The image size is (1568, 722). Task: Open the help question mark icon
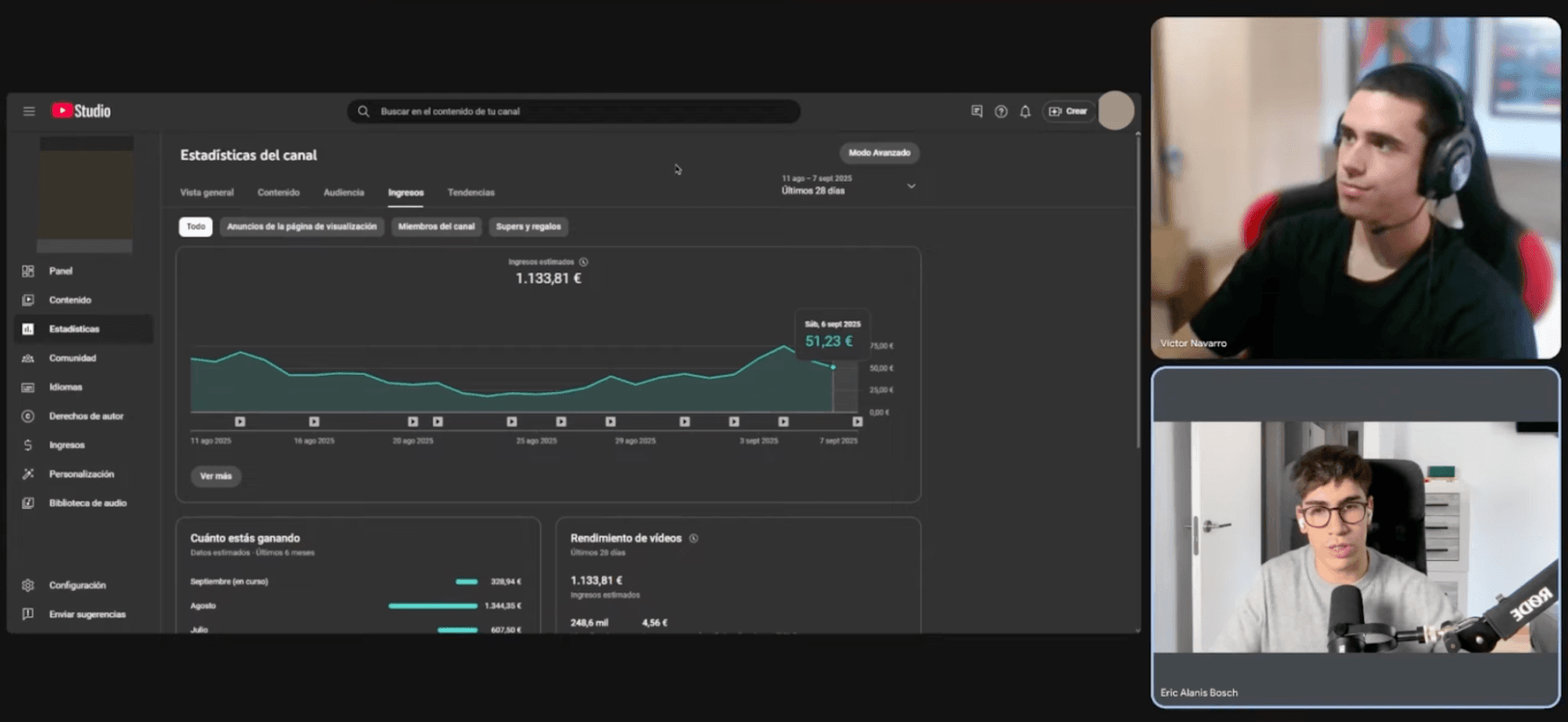coord(1000,111)
